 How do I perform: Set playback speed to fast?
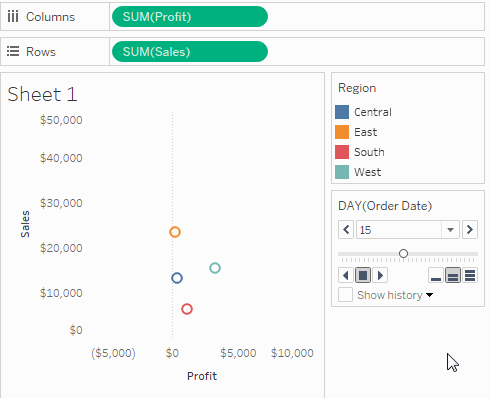pos(470,275)
